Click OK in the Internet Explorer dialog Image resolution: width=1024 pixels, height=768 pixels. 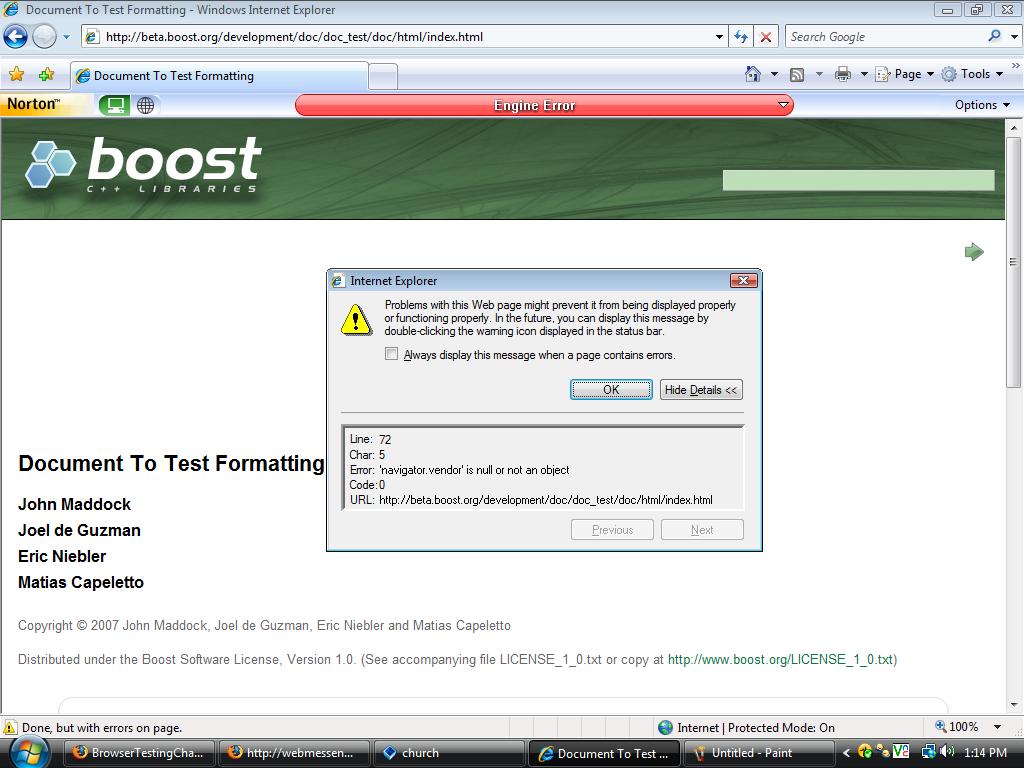pos(611,390)
